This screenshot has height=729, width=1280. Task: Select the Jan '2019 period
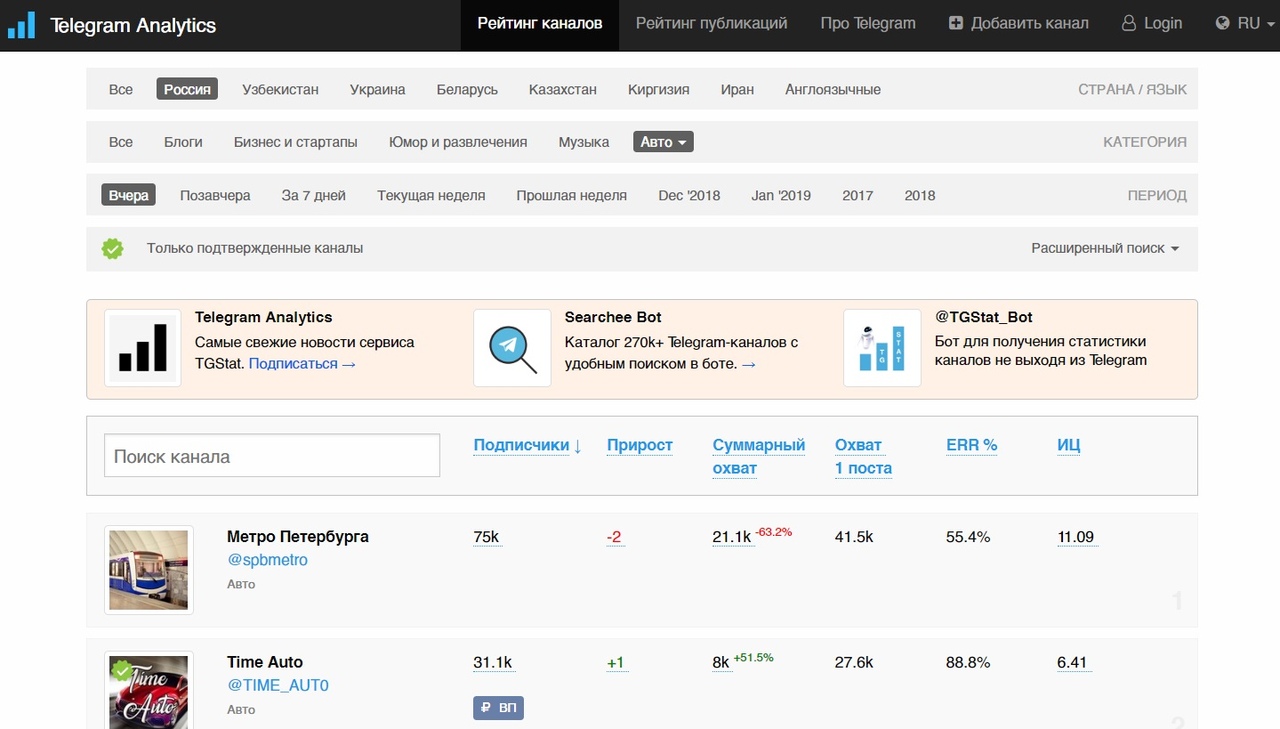(781, 195)
